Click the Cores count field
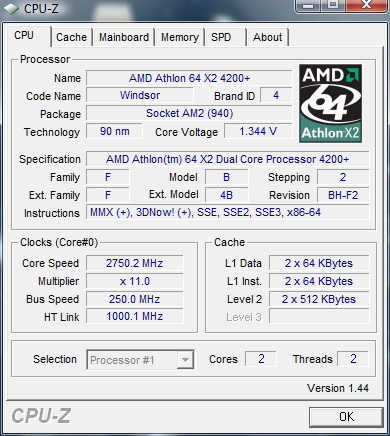 tap(261, 359)
